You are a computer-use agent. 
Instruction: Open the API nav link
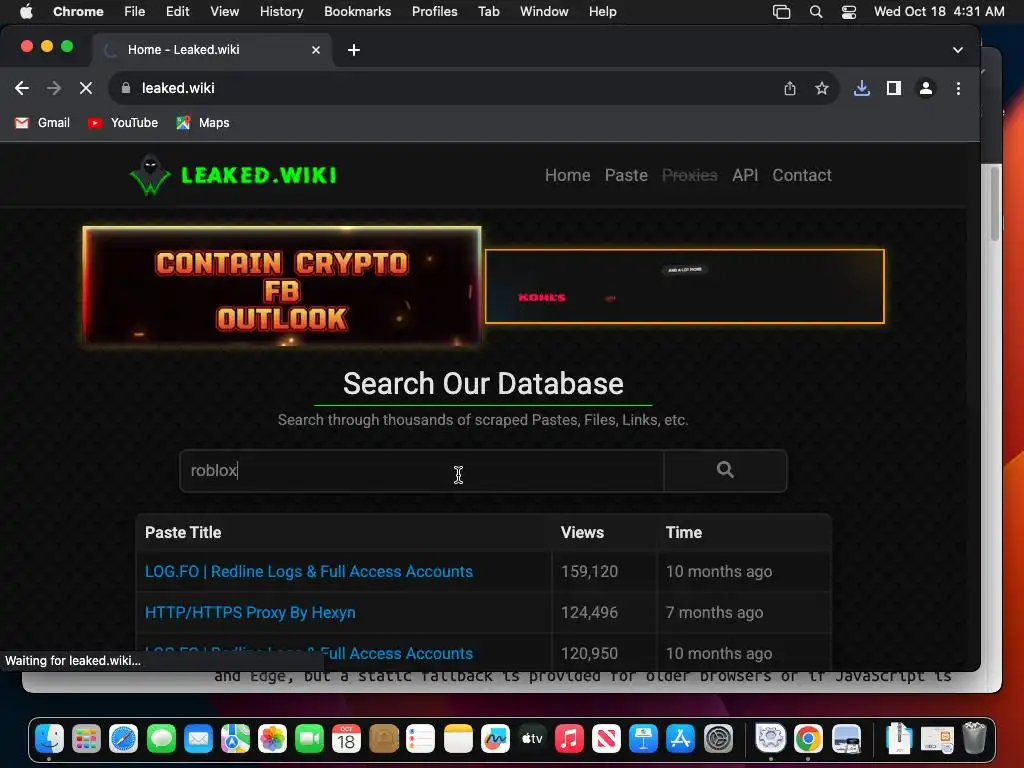point(745,175)
